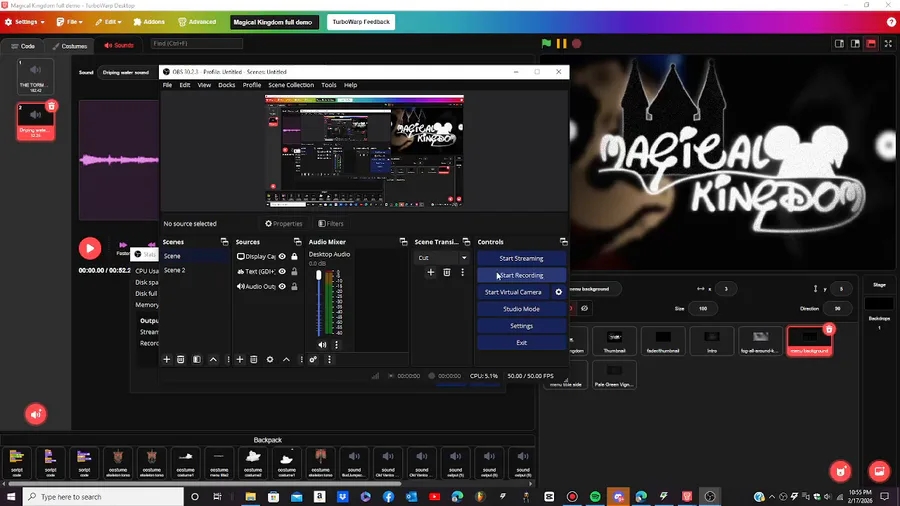
Task: Open Scenes dock three-dot overflow menu
Action: 228,360
